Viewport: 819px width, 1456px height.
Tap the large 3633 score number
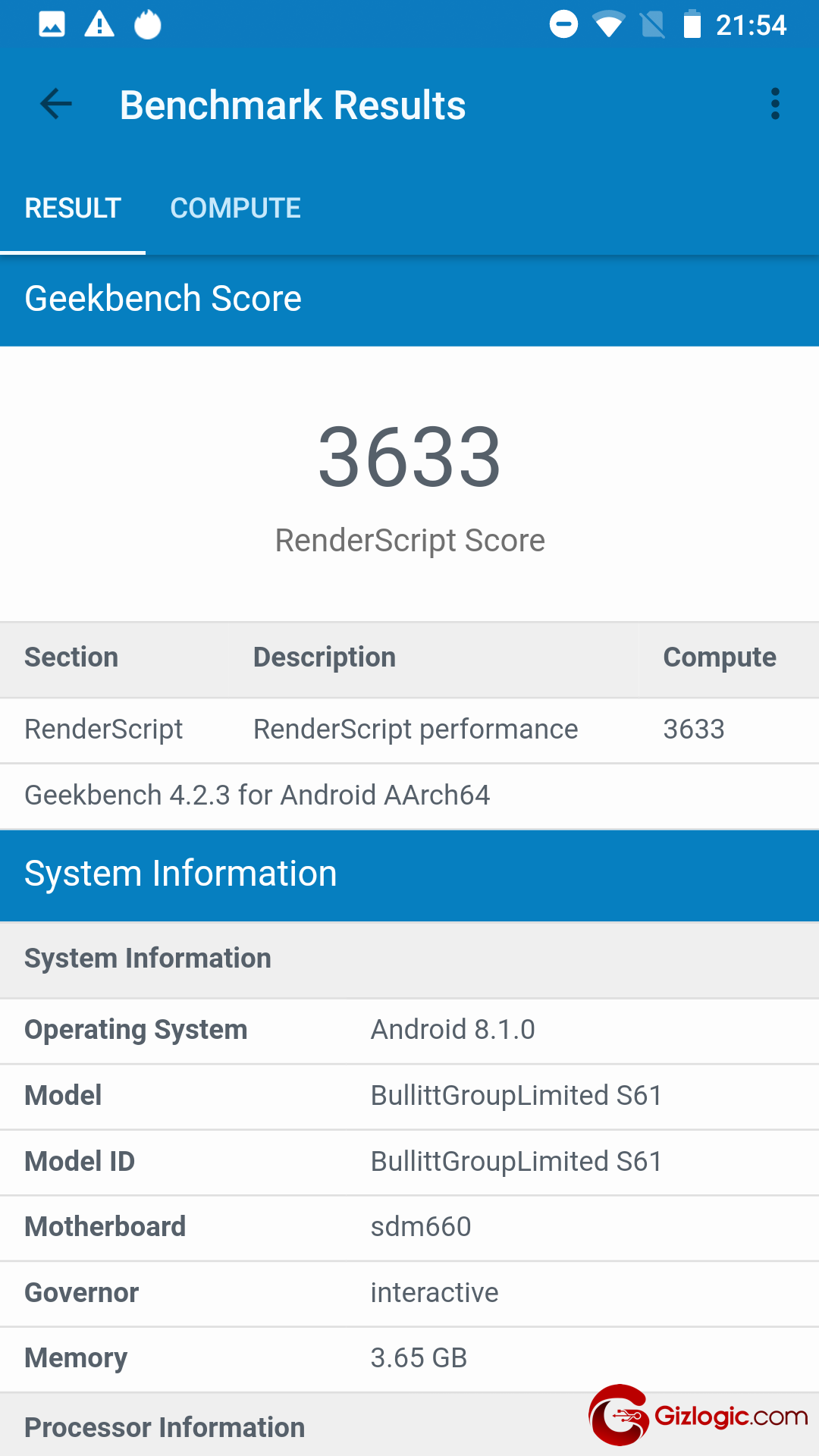[409, 457]
